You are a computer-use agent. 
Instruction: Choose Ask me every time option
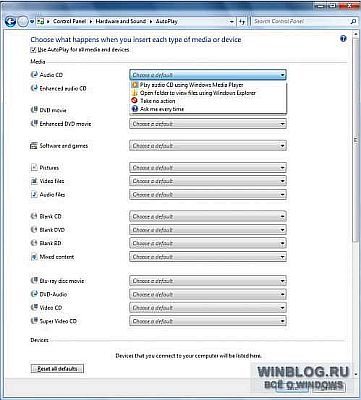tap(208, 109)
